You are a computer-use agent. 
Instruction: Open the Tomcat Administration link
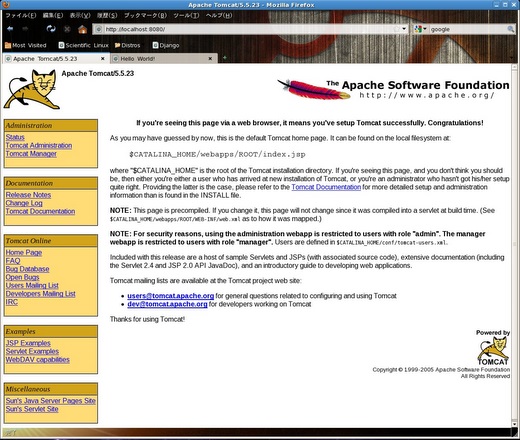pyautogui.click(x=39, y=146)
